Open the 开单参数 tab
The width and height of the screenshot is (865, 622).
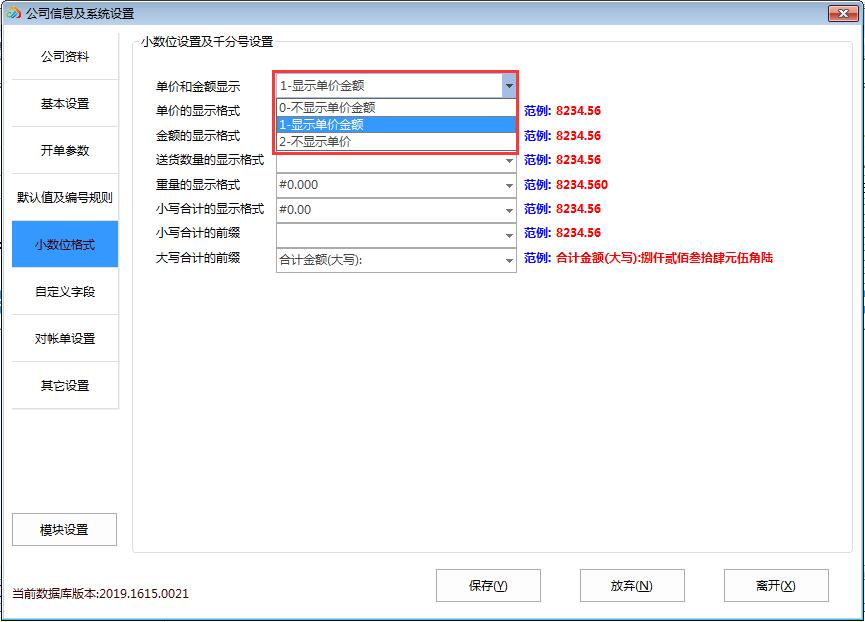pyautogui.click(x=65, y=151)
